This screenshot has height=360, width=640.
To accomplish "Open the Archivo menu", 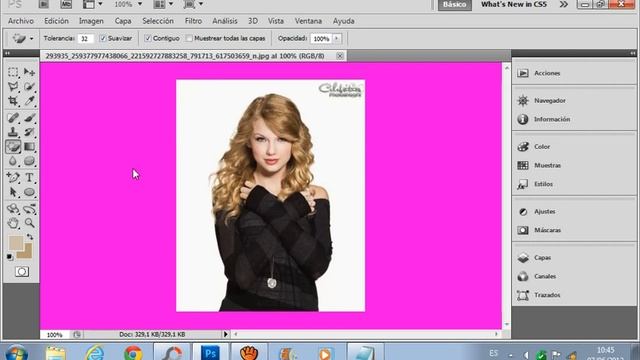I will coord(21,21).
